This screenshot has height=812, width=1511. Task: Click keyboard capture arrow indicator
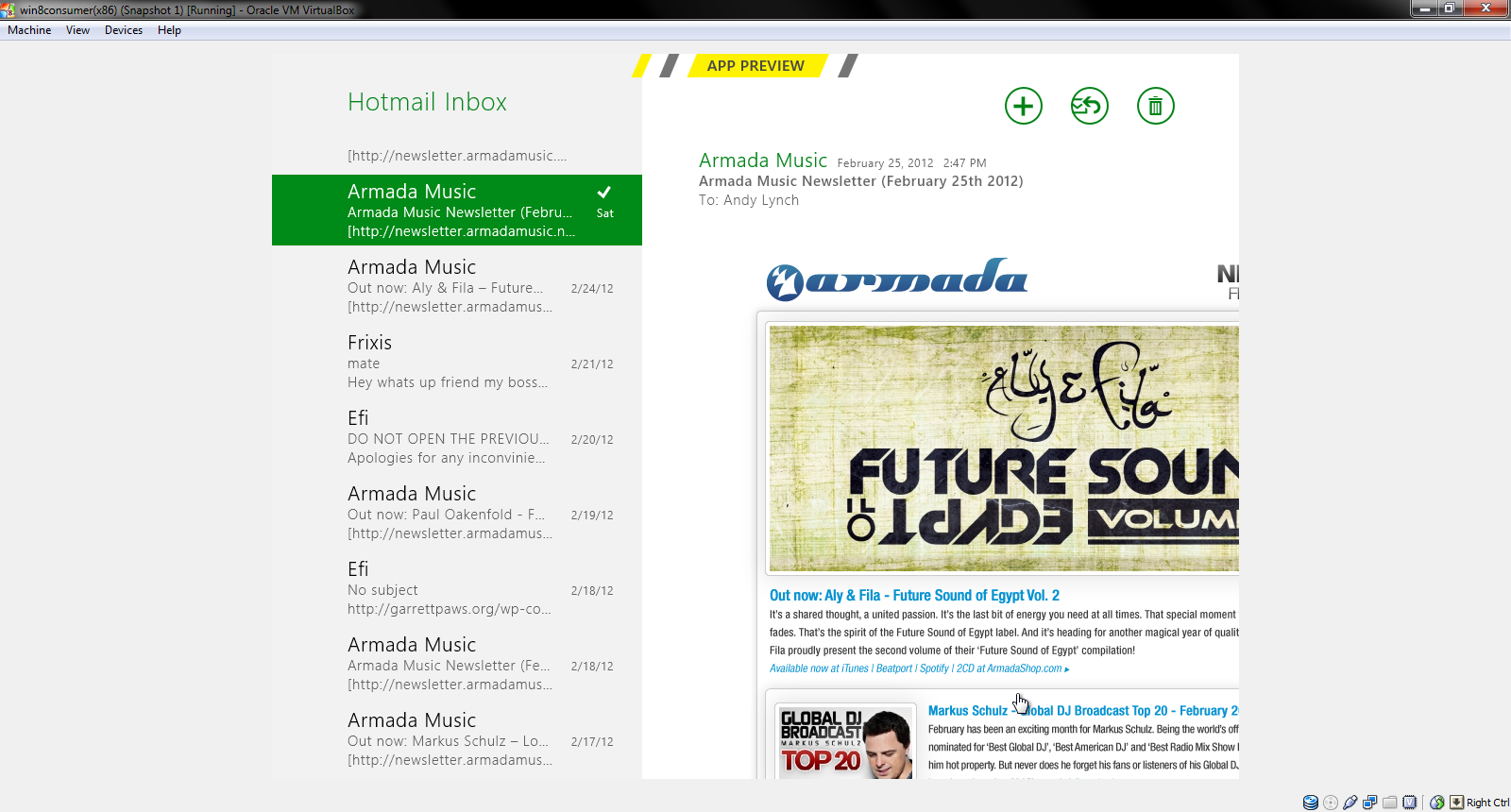click(x=1457, y=803)
